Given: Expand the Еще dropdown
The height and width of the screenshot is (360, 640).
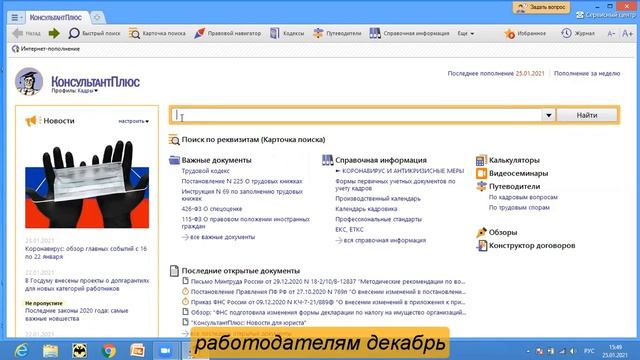Looking at the screenshot, I should pyautogui.click(x=466, y=33).
